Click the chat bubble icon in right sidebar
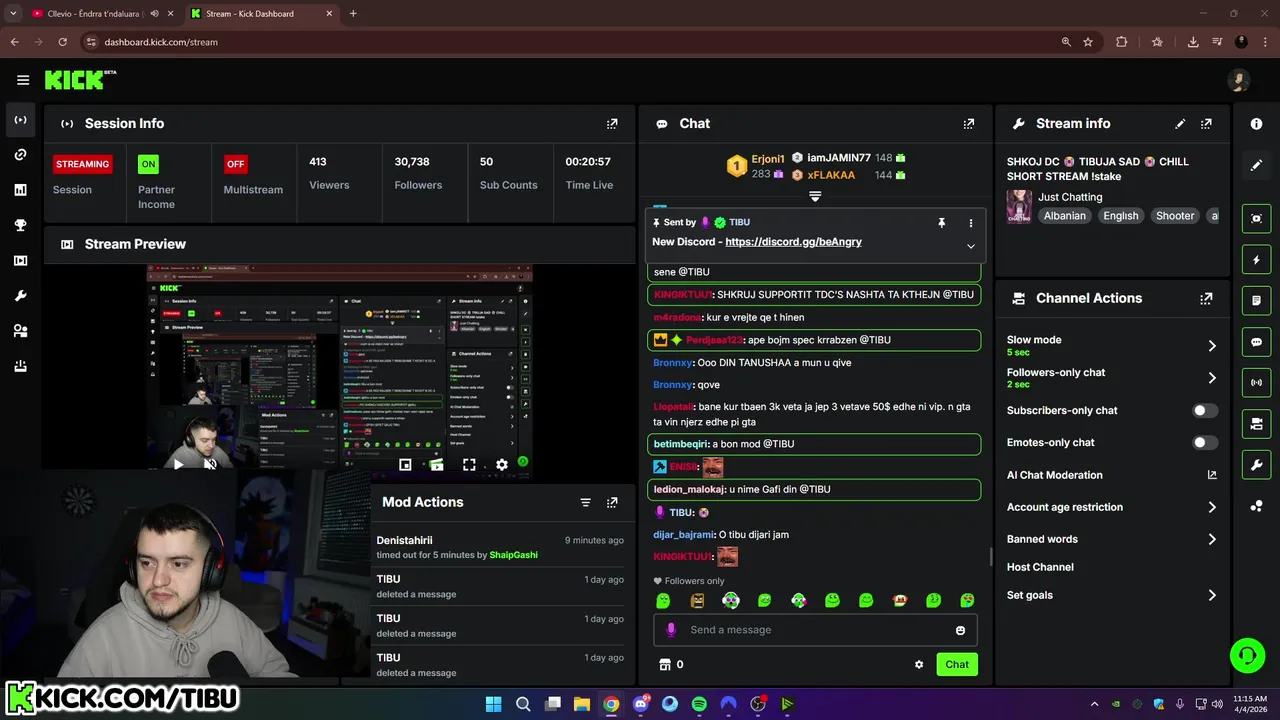 coord(1256,342)
